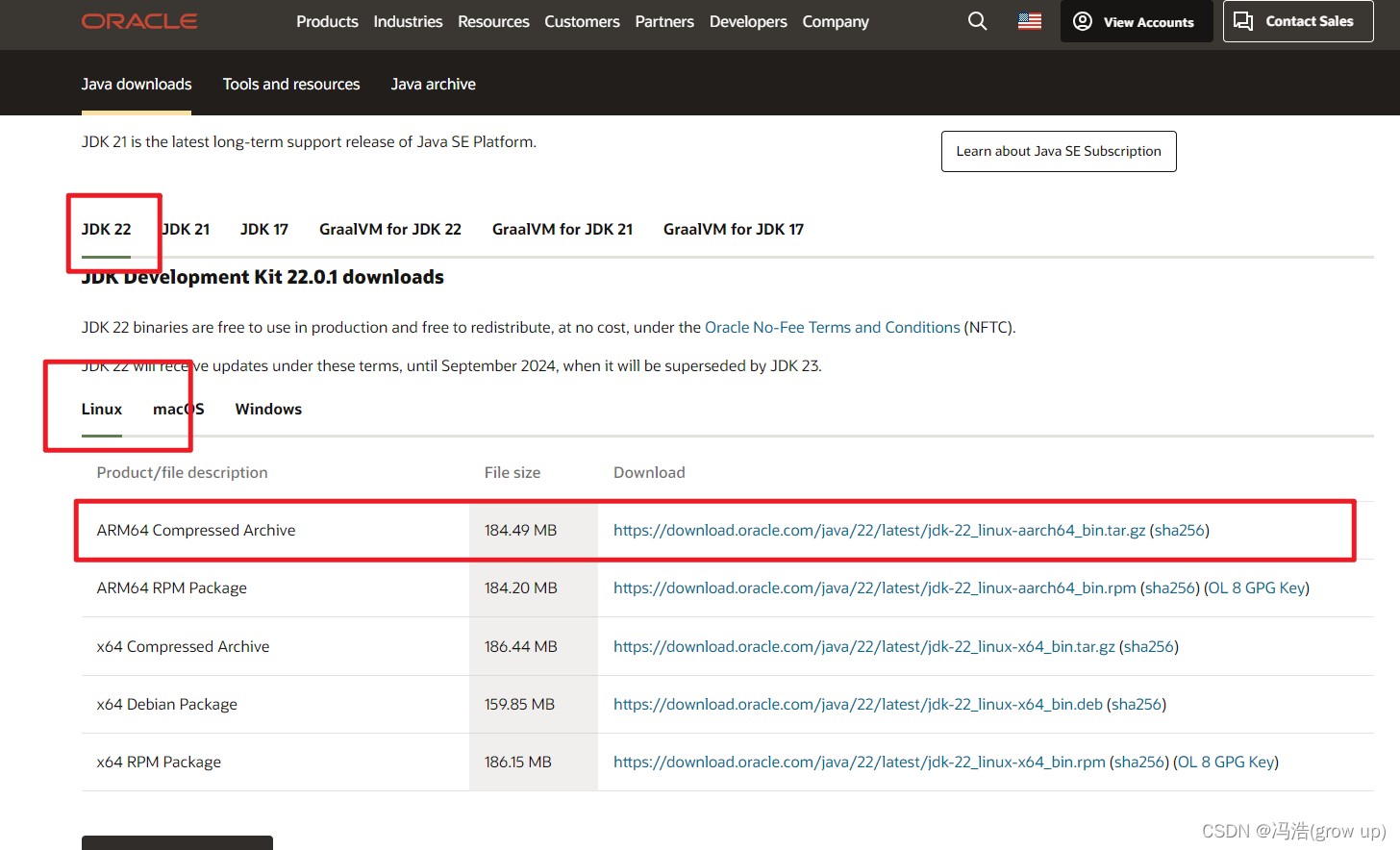Download jdk-22_linux-x64_bin.rpm link
Viewport: 1400px width, 850px height.
860,762
